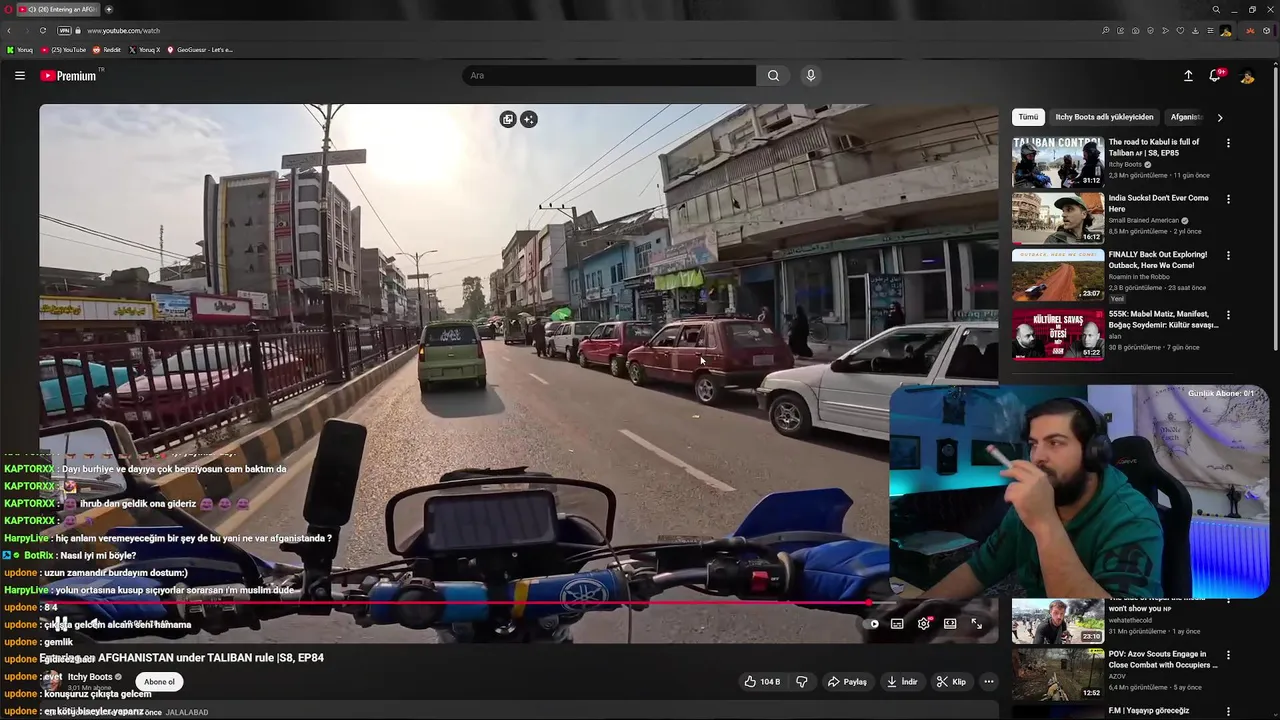Select the Itchy Boots adlı yükleyiciden chip
Viewport: 1280px width, 720px height.
1104,117
